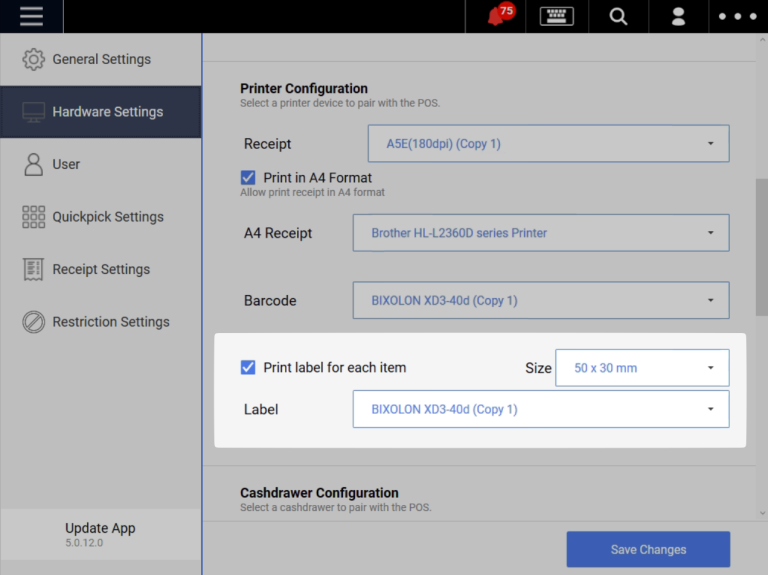Toggle Print label for each item checkbox
Screen dimensions: 768x575
249,367
